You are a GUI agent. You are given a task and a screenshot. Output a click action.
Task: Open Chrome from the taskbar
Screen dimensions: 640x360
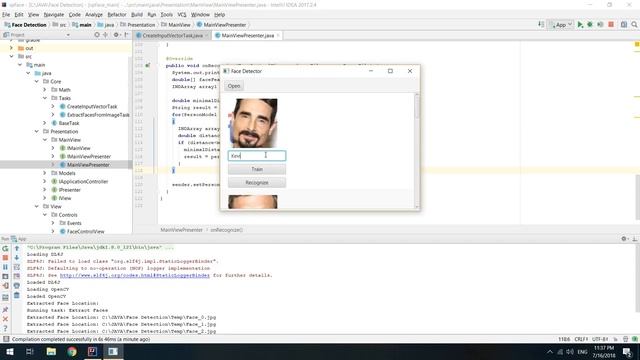click(x=72, y=351)
